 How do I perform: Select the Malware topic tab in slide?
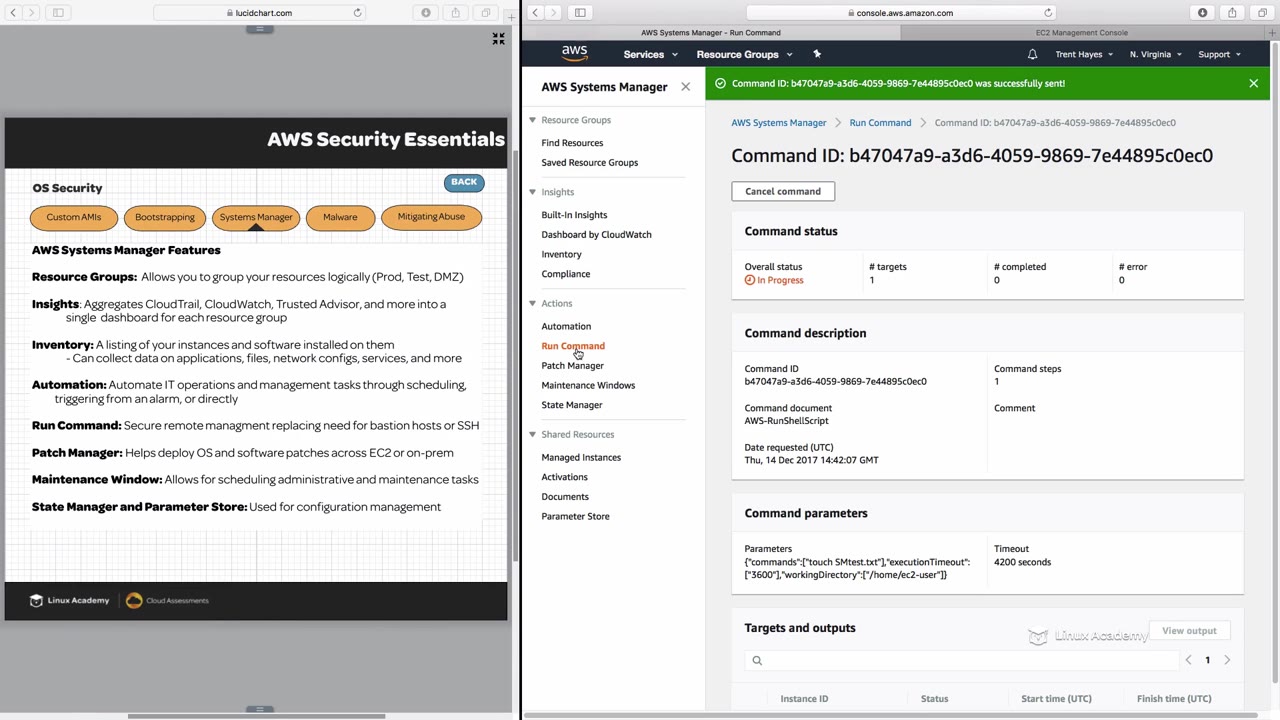340,217
